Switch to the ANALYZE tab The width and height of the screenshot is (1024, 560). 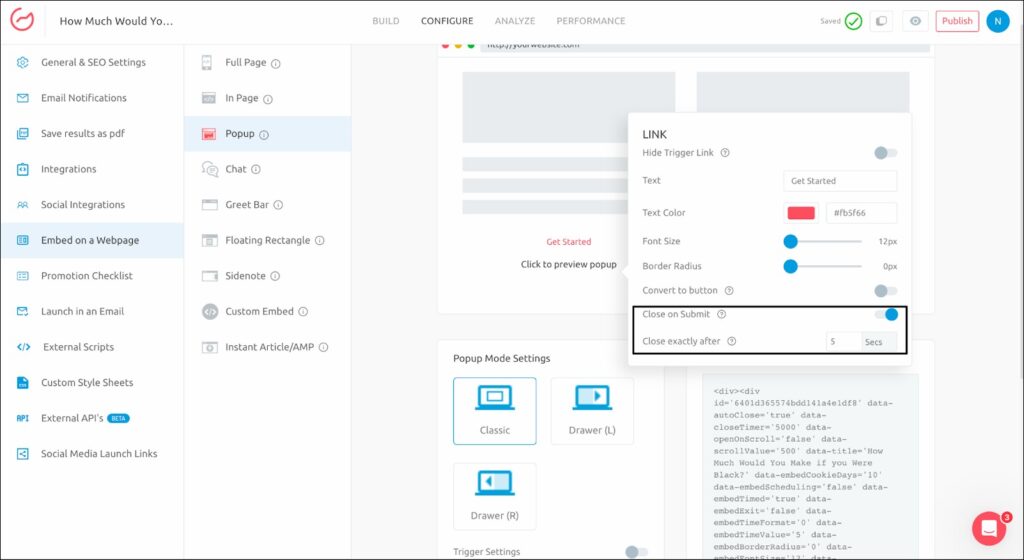pyautogui.click(x=515, y=21)
